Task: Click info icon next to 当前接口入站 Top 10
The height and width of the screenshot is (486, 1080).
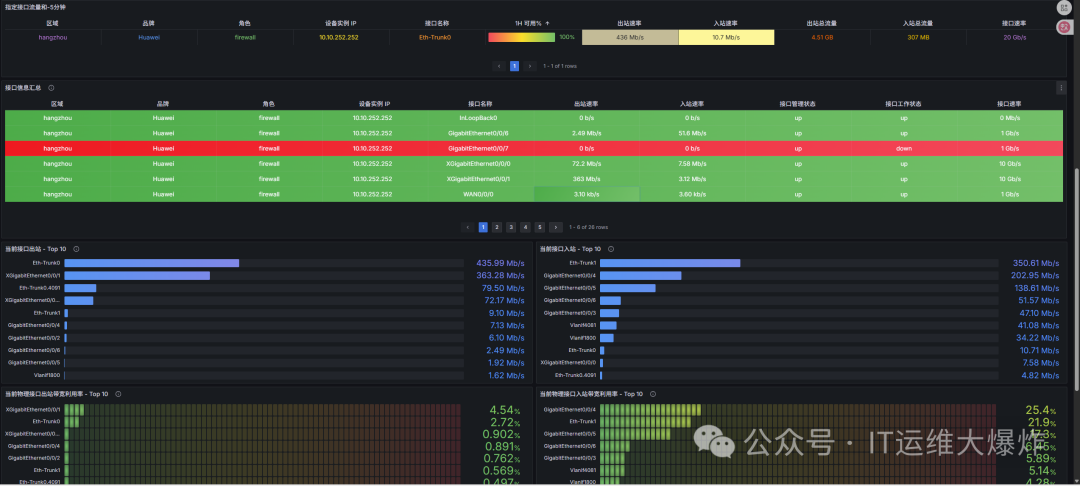Action: pos(610,249)
